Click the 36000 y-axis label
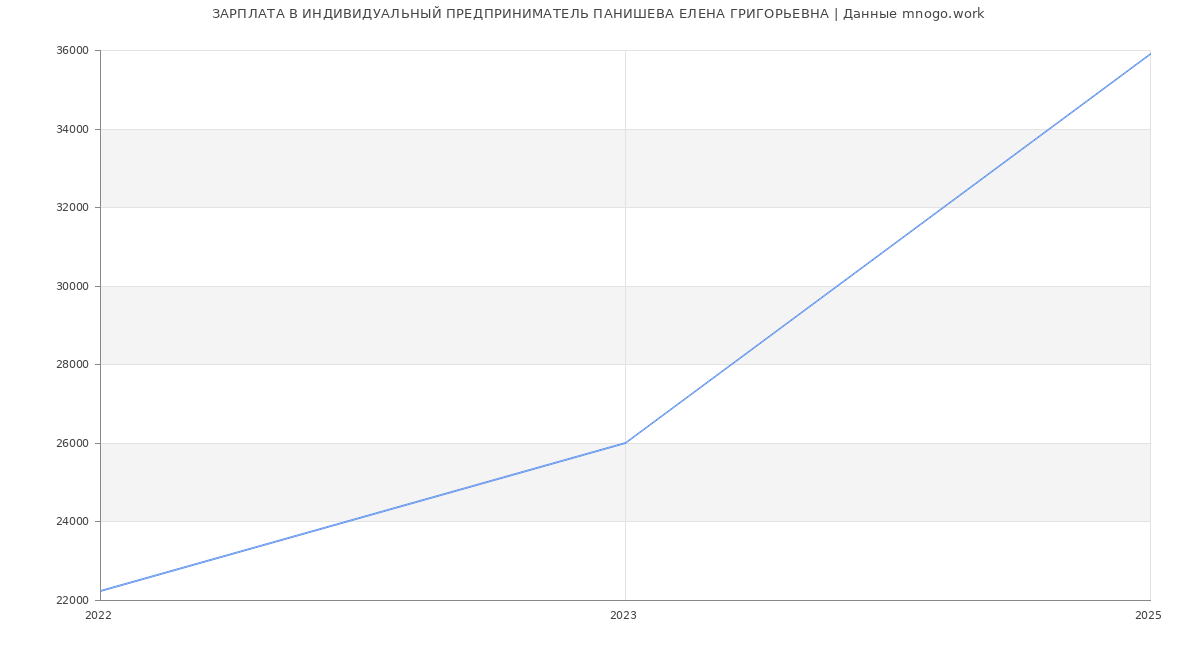This screenshot has height=650, width=1200. (71, 51)
